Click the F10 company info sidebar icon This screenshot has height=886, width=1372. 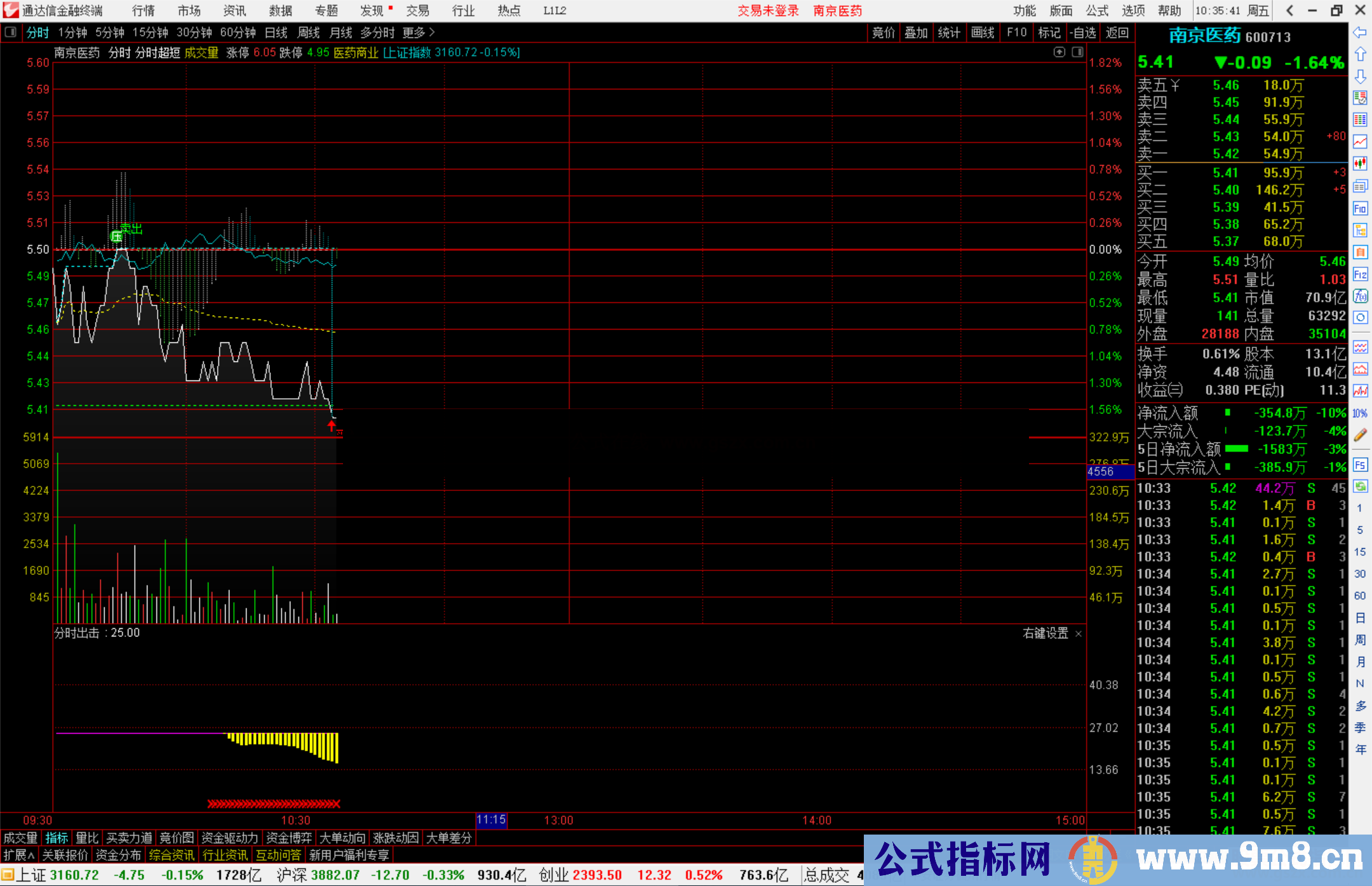coord(1360,209)
